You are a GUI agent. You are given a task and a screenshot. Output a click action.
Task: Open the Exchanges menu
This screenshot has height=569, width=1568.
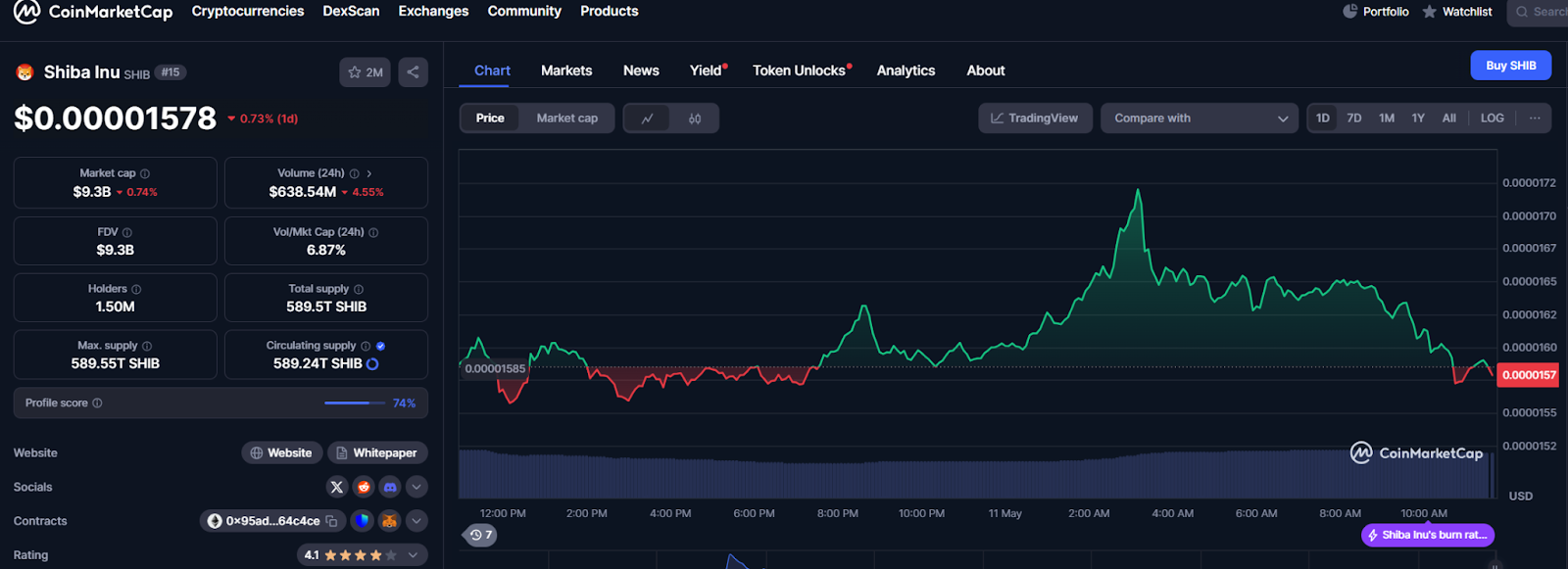point(433,12)
